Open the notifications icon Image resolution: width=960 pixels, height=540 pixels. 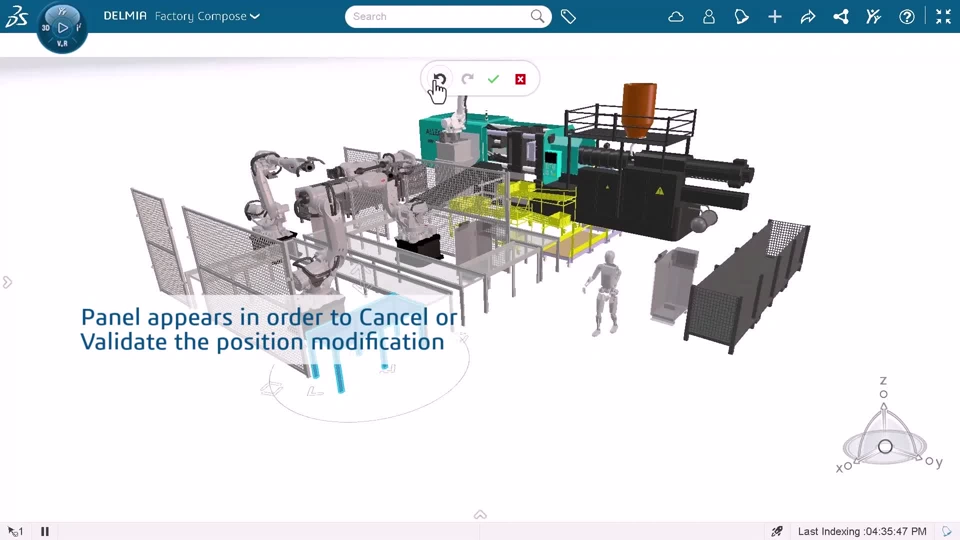[741, 17]
